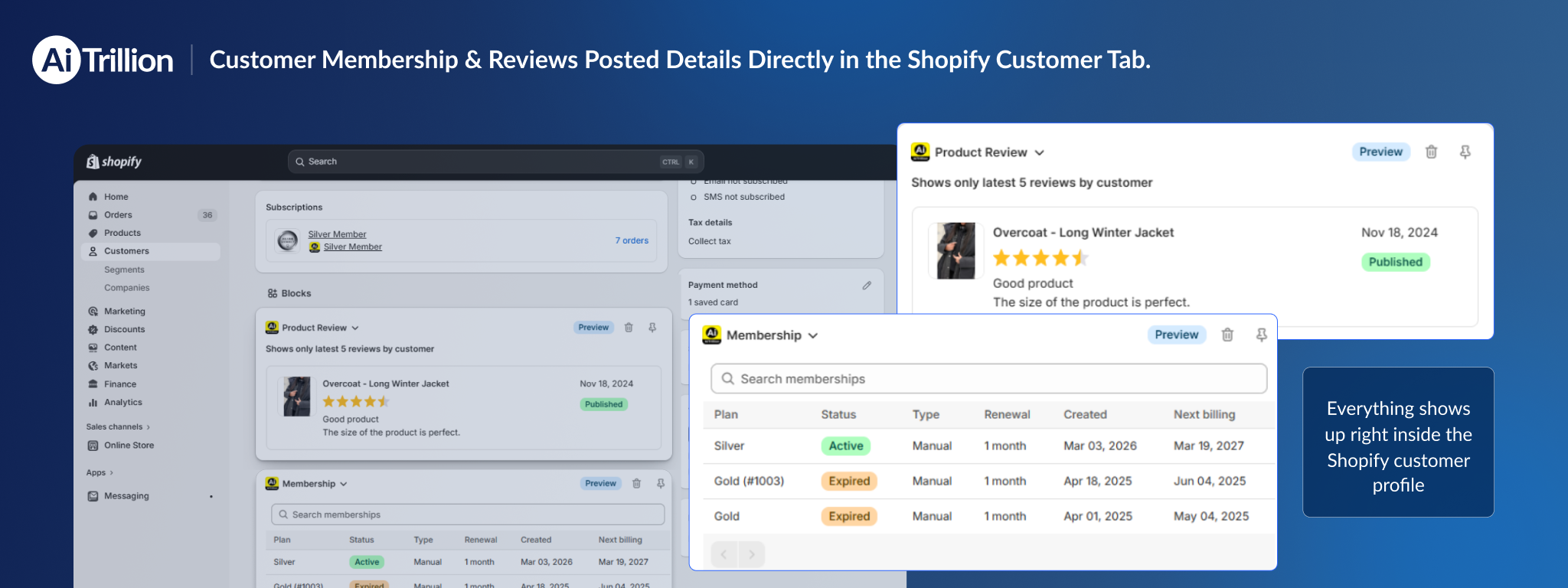1568x588 pixels.
Task: Click Preview on Shopify Product Review block
Action: coord(593,328)
